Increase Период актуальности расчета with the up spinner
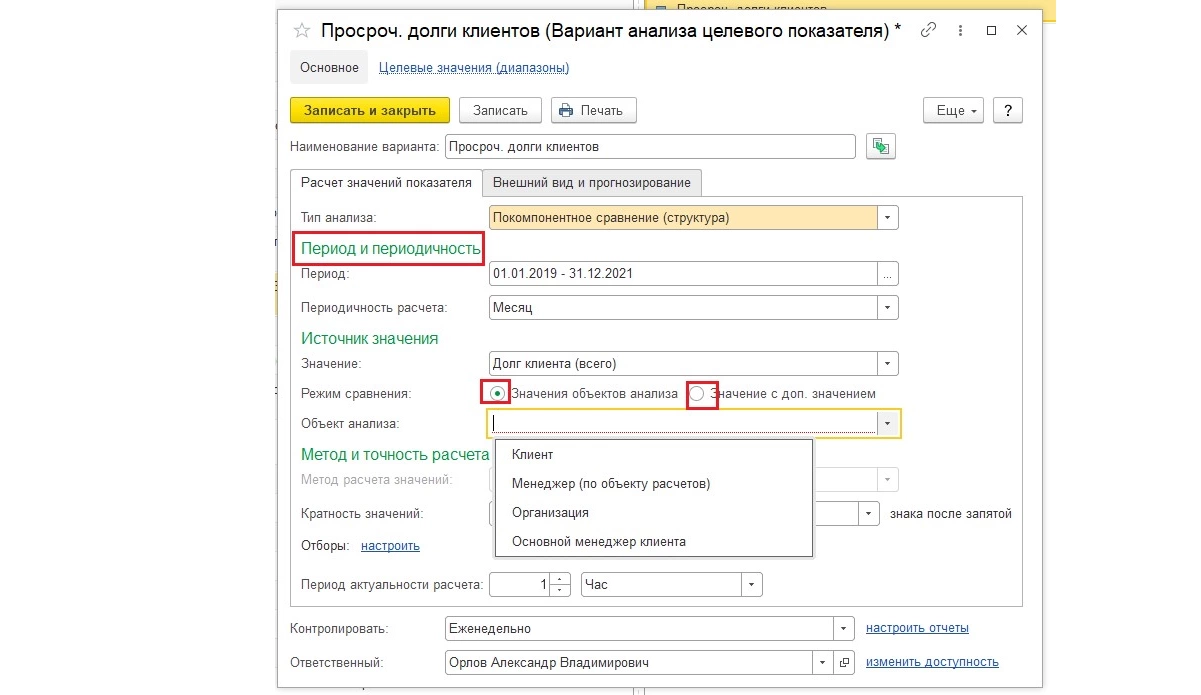 [561, 579]
